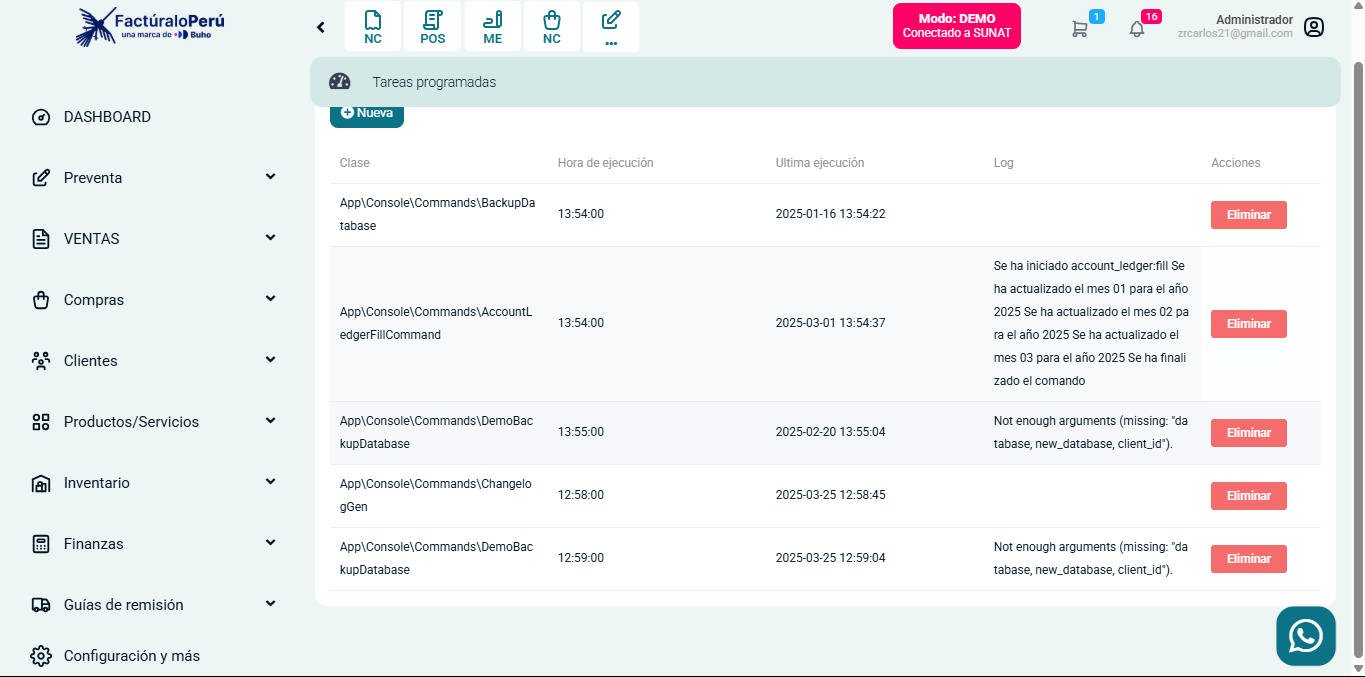Open the notifications bell icon
Screen dimensions: 1365x677
tap(1137, 29)
